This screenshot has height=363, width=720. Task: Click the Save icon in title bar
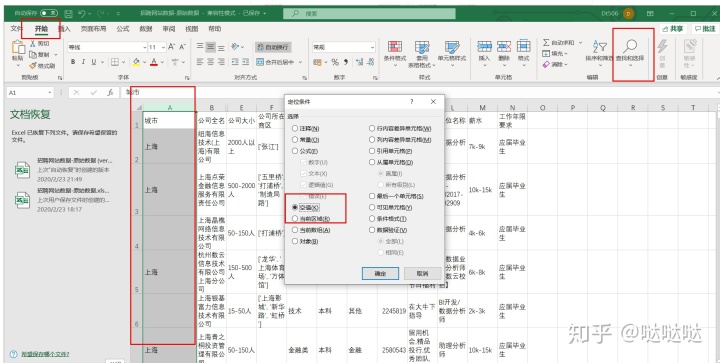68,14
